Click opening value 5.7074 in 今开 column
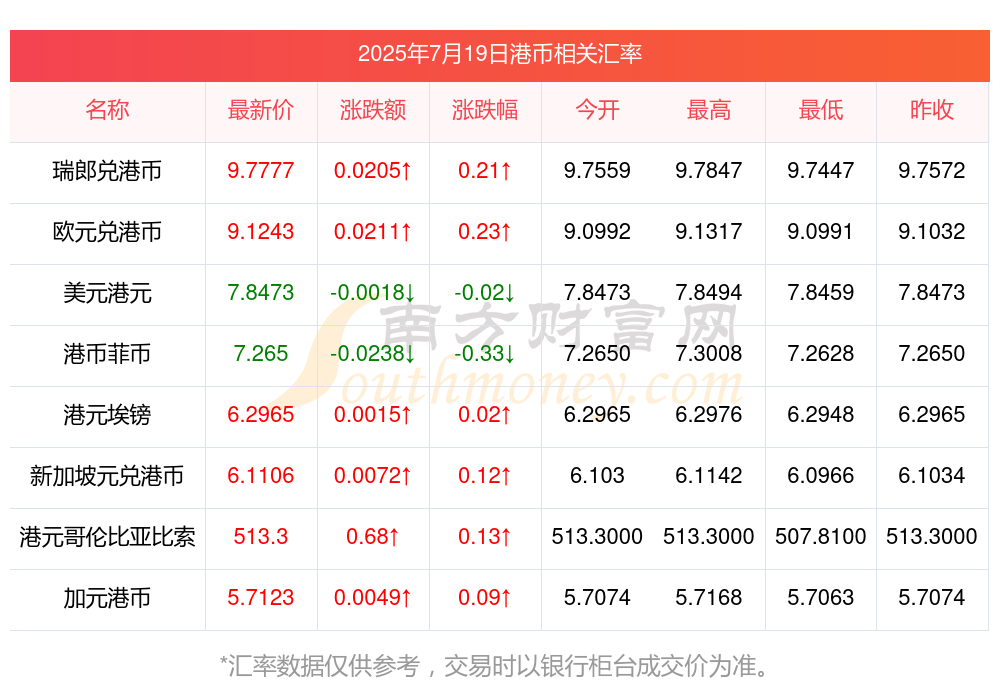Screen dimensions: 1000x698 [597, 598]
